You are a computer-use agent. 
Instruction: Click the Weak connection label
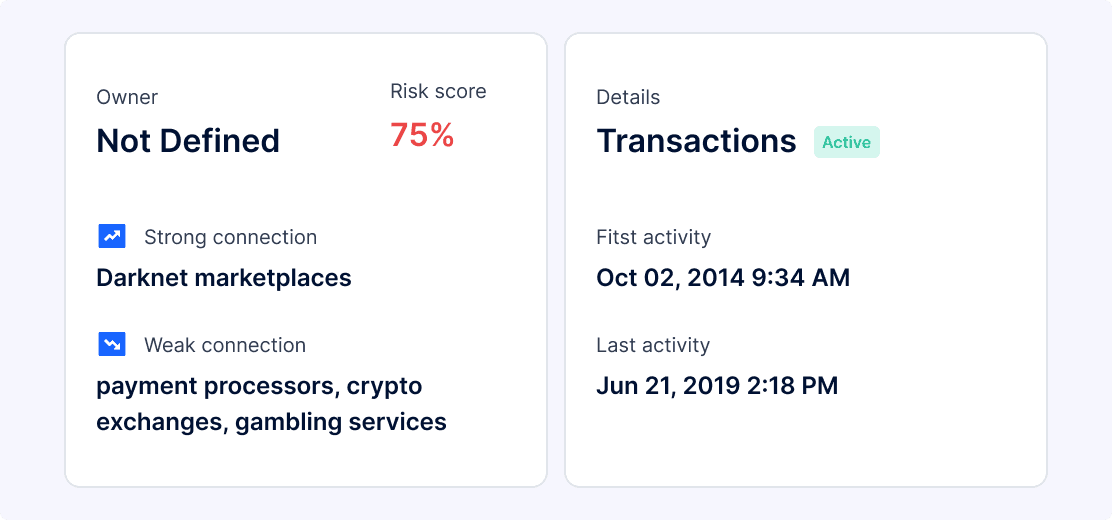225,345
